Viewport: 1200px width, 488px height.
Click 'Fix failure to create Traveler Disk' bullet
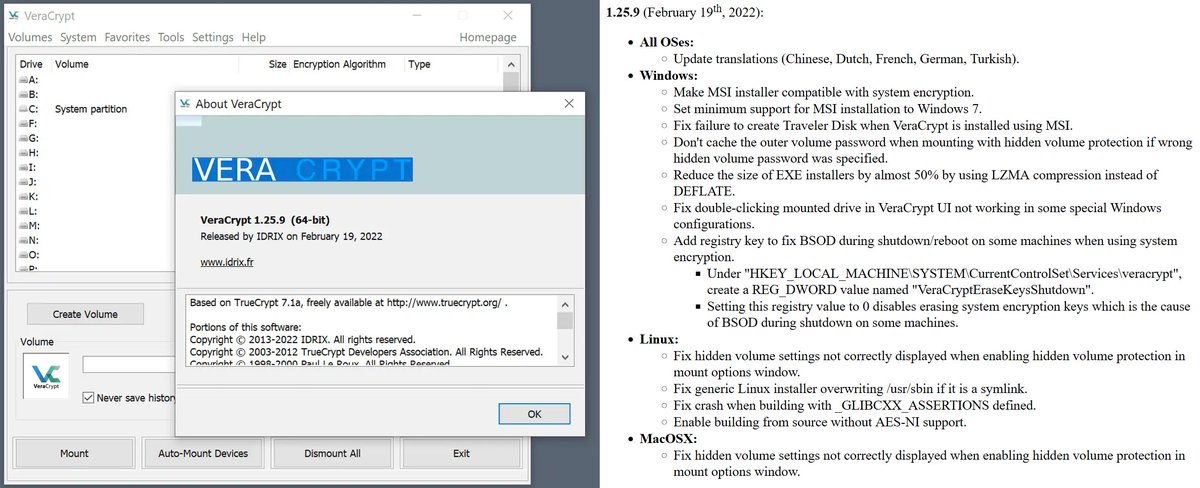(x=872, y=125)
